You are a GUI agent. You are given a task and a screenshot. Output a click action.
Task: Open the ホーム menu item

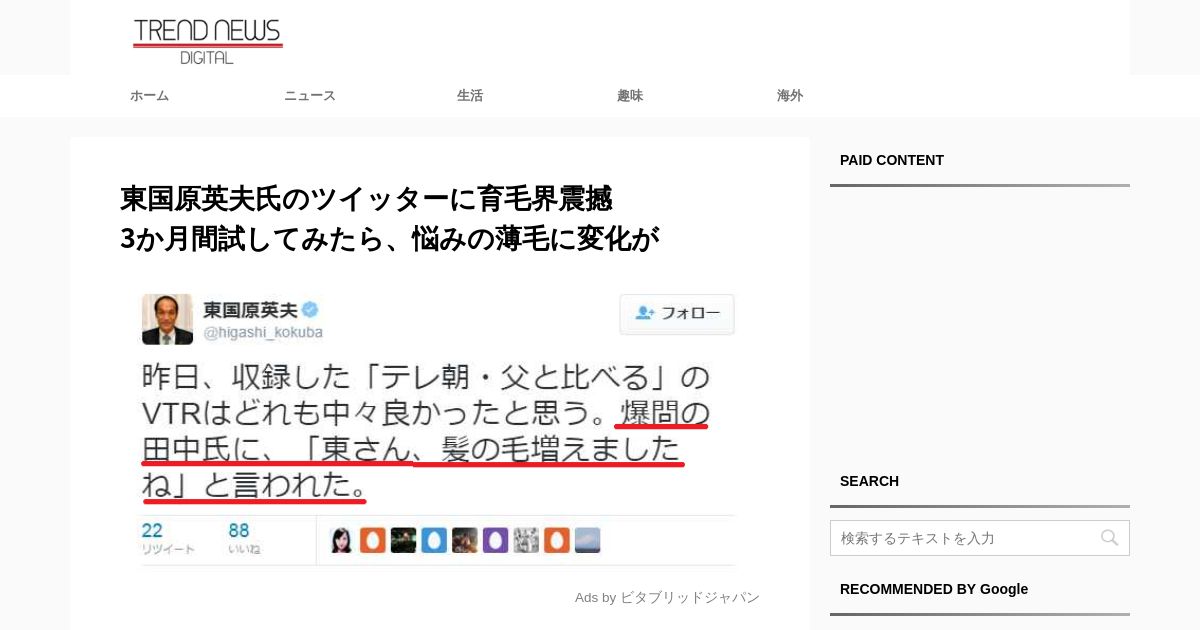(149, 96)
